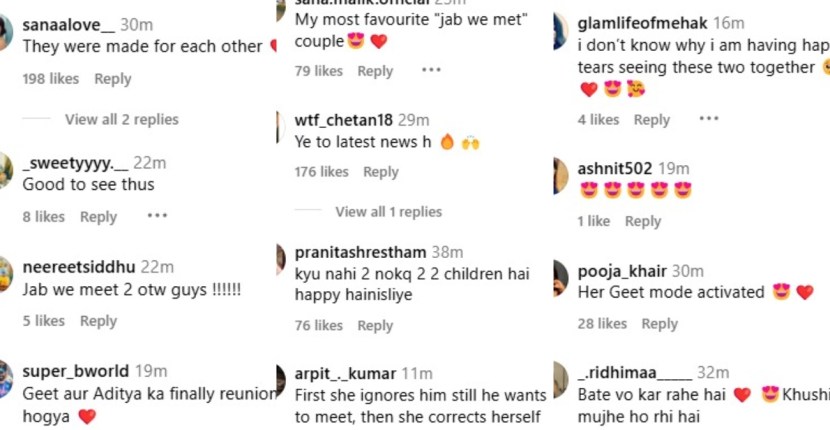Open super_bworld username profile
830x430 pixels.
(x=76, y=371)
